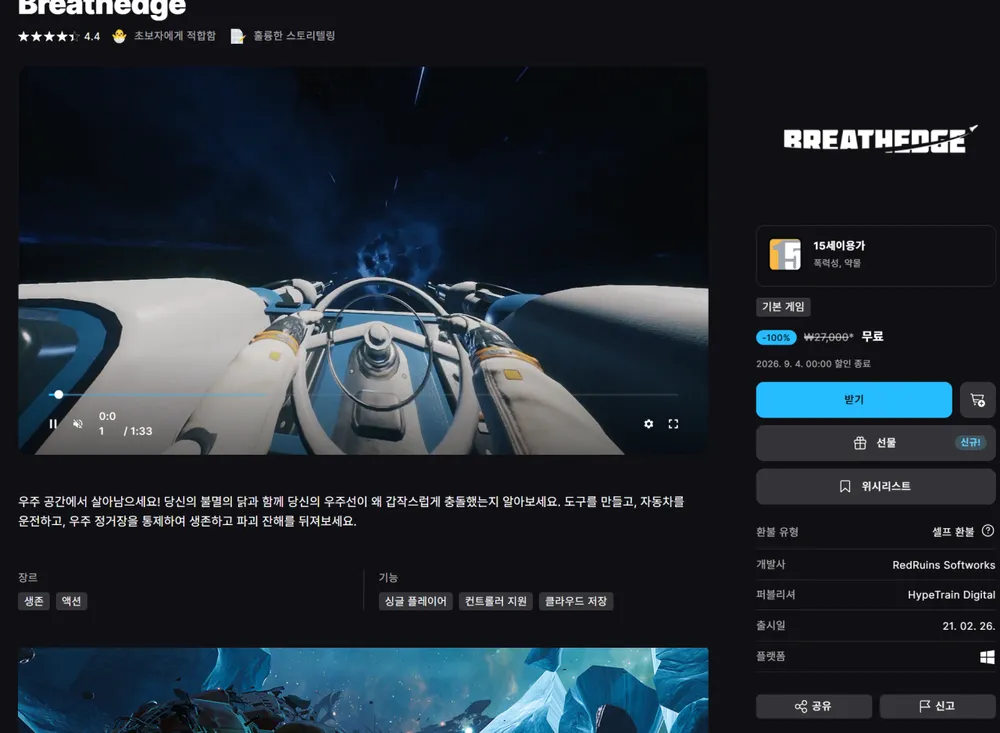
Task: Click the 셀프 환불 refund type text
Action: click(x=953, y=531)
